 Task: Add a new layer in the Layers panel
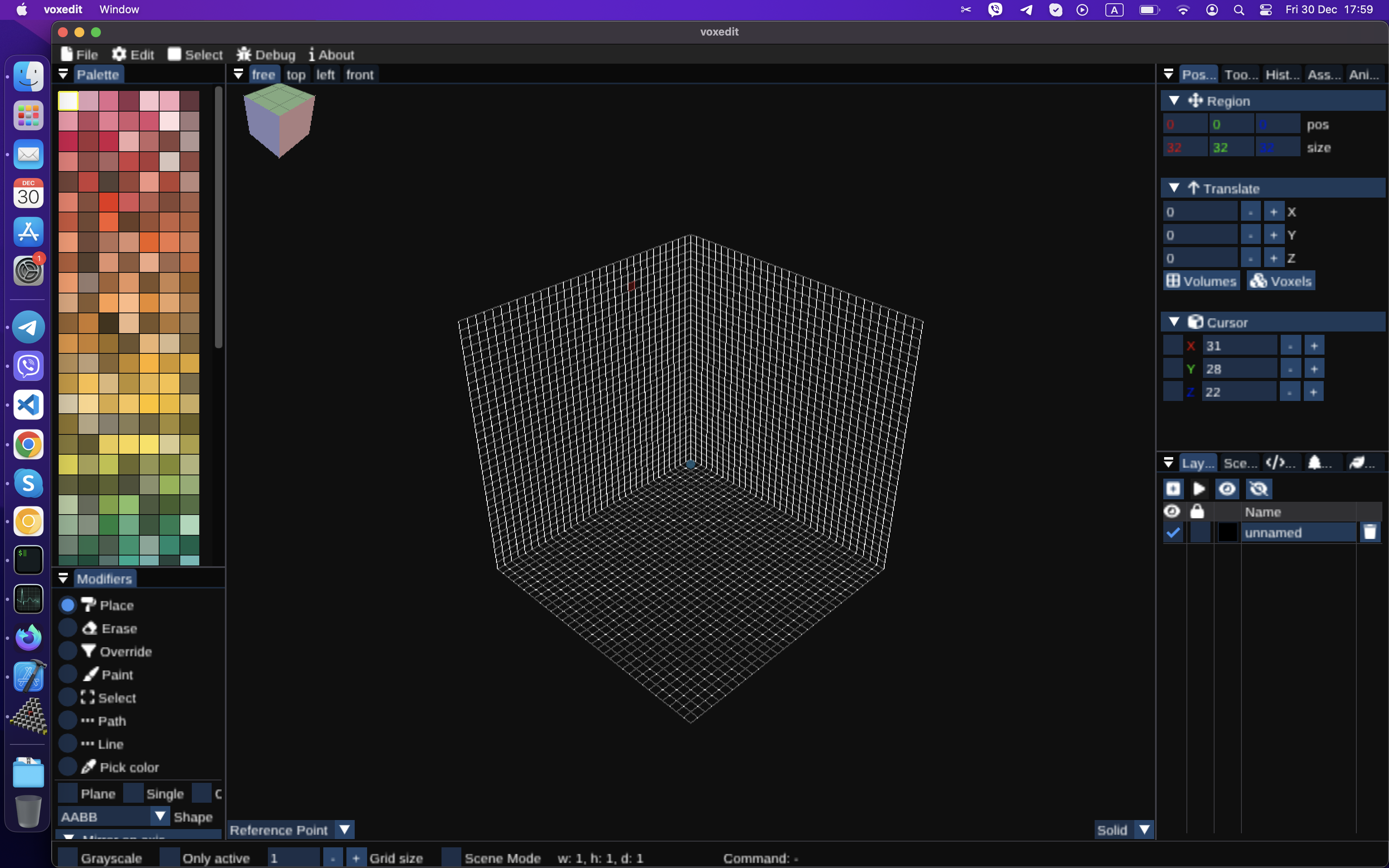1173,489
